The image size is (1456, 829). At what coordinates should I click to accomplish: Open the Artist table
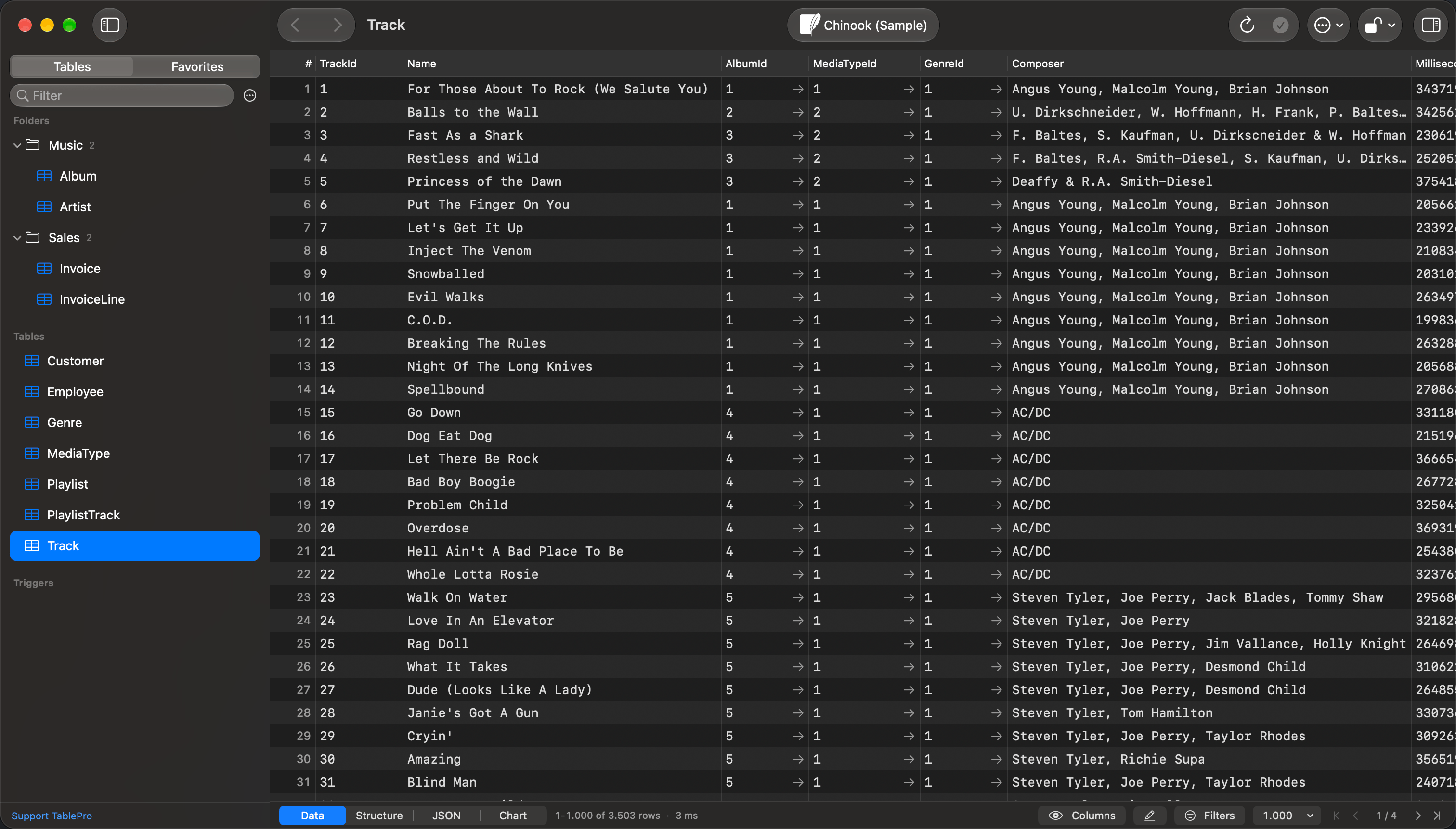pyautogui.click(x=135, y=207)
